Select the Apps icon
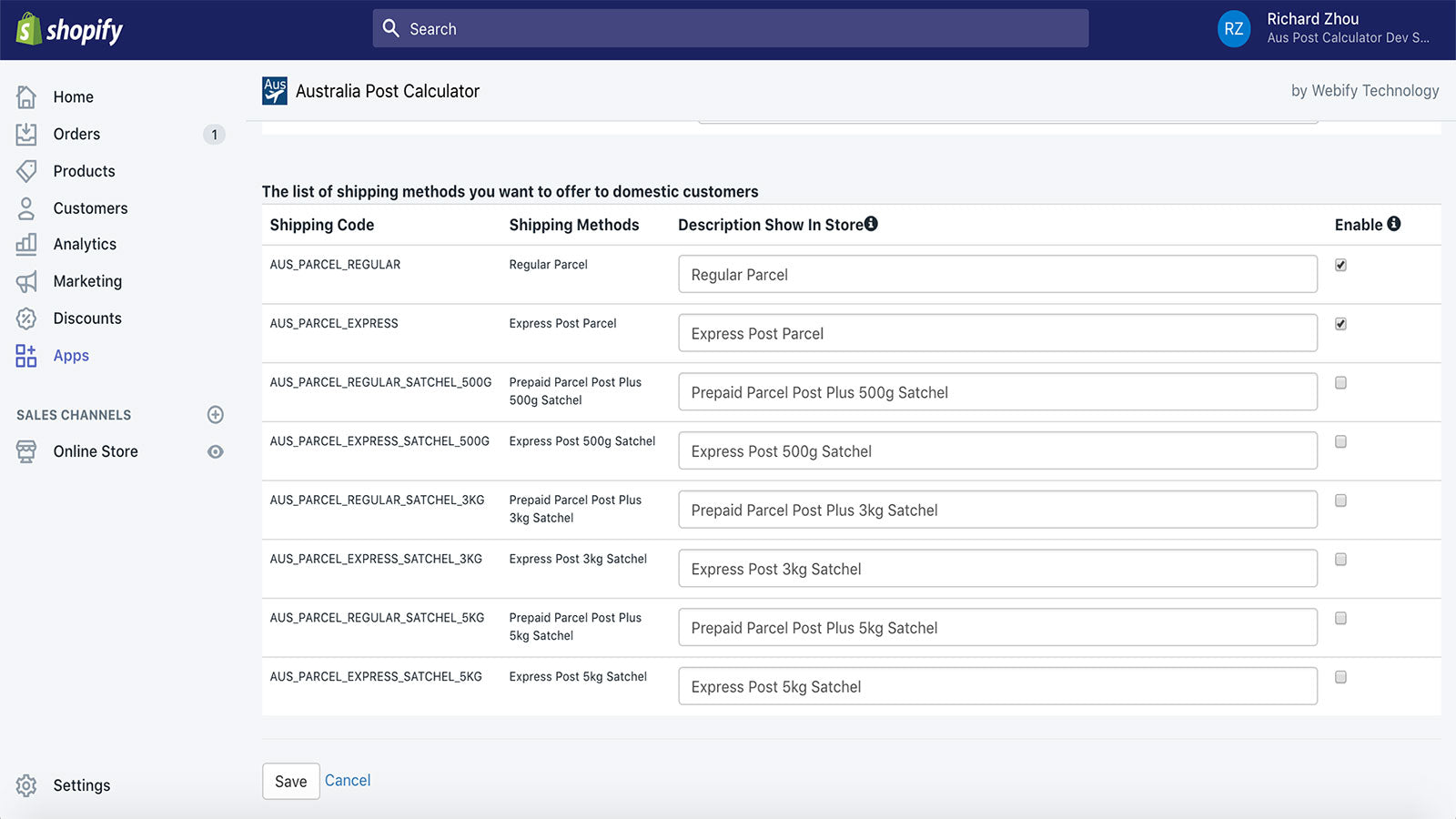The width and height of the screenshot is (1456, 819). point(25,355)
